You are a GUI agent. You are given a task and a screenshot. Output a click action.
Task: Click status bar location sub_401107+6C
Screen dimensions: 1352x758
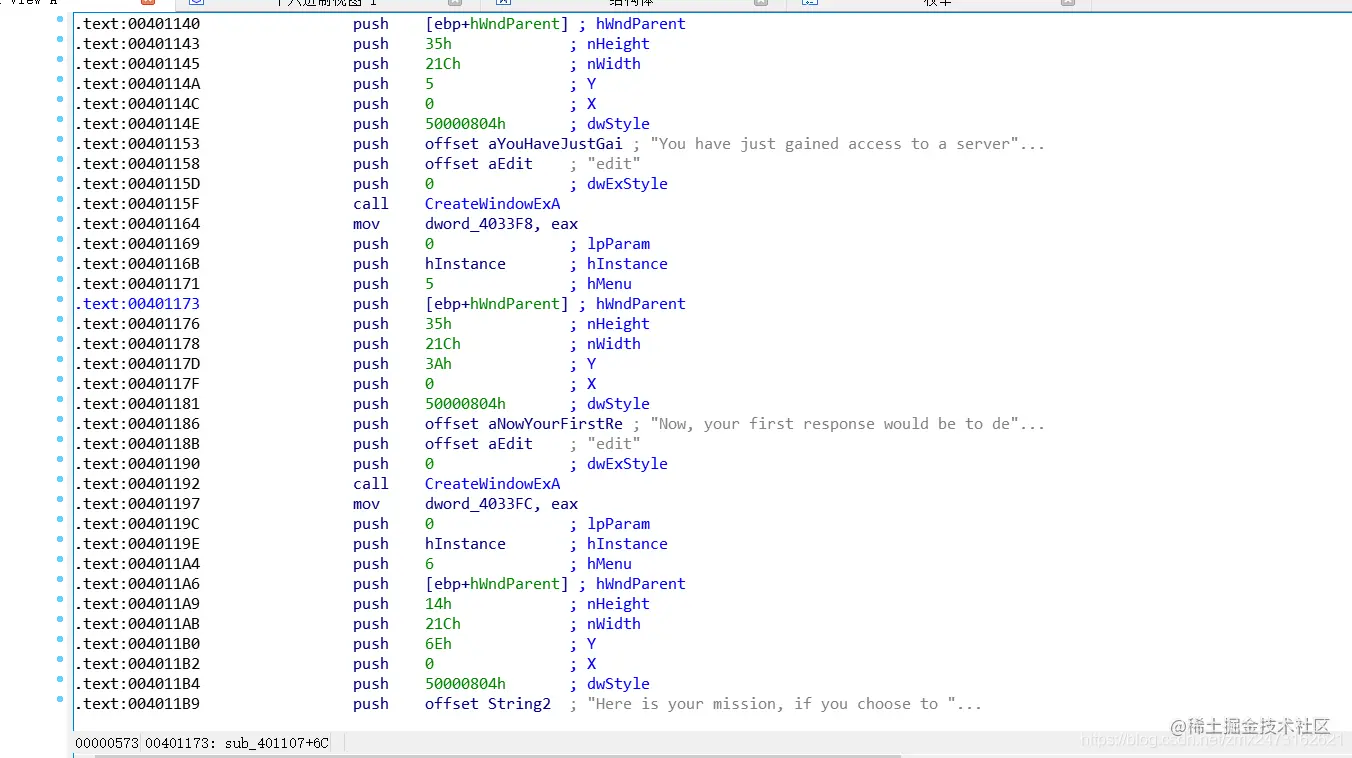(x=274, y=743)
